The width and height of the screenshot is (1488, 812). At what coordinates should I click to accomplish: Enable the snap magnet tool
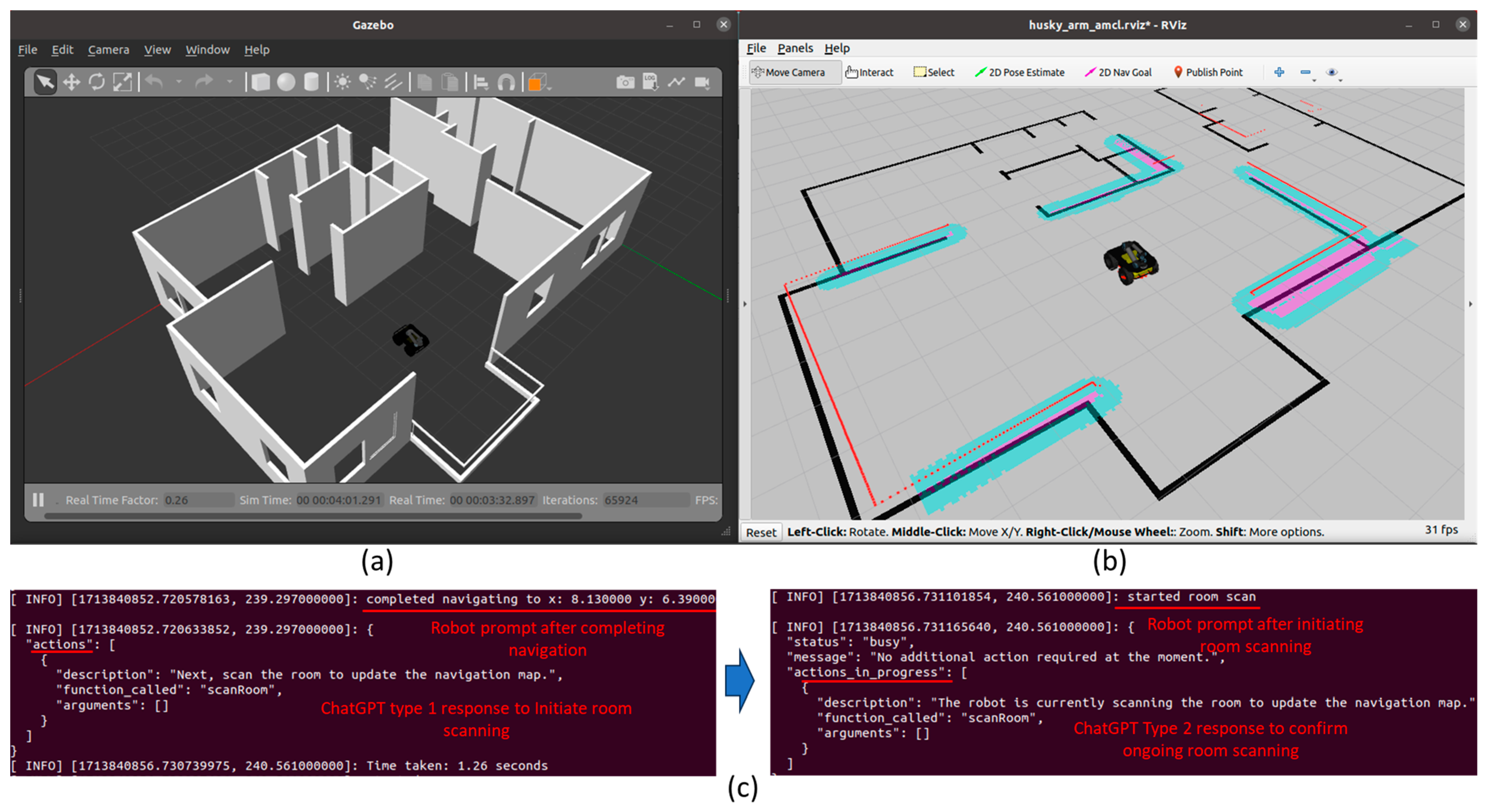coord(506,82)
